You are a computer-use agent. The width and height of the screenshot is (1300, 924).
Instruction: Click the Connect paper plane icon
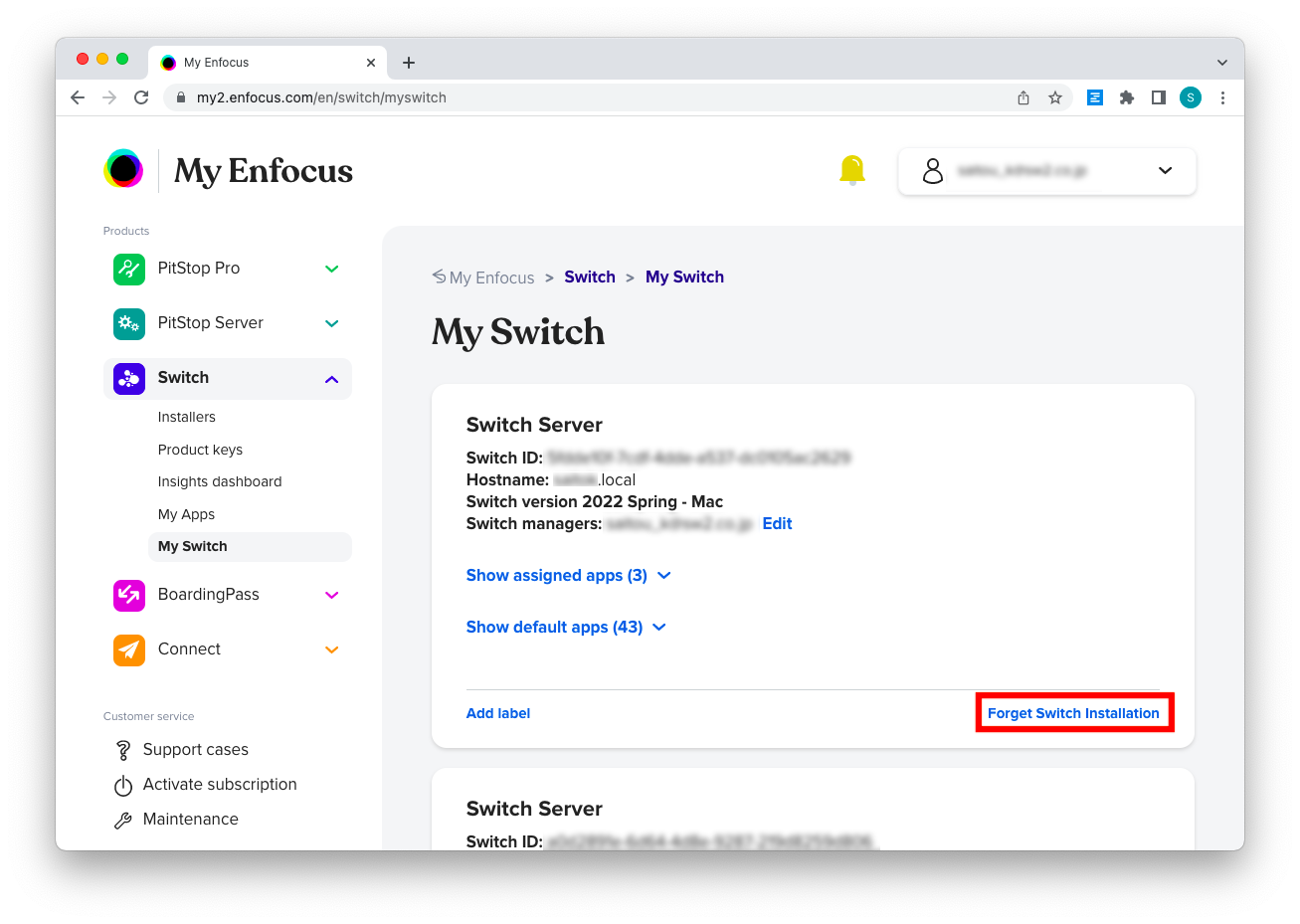[129, 649]
